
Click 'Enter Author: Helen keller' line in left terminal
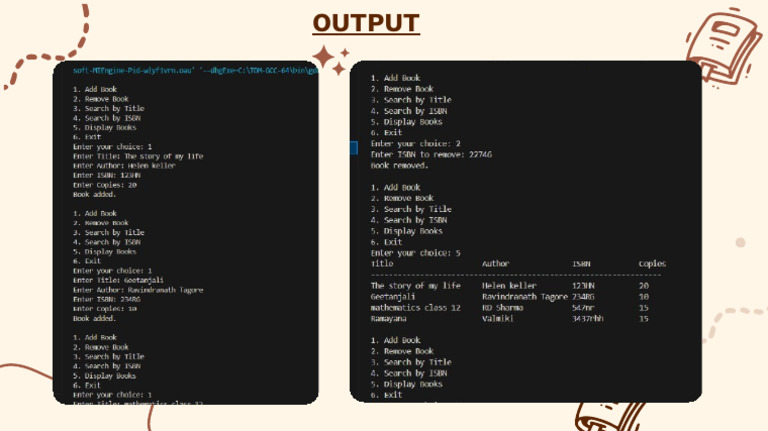click(x=124, y=166)
